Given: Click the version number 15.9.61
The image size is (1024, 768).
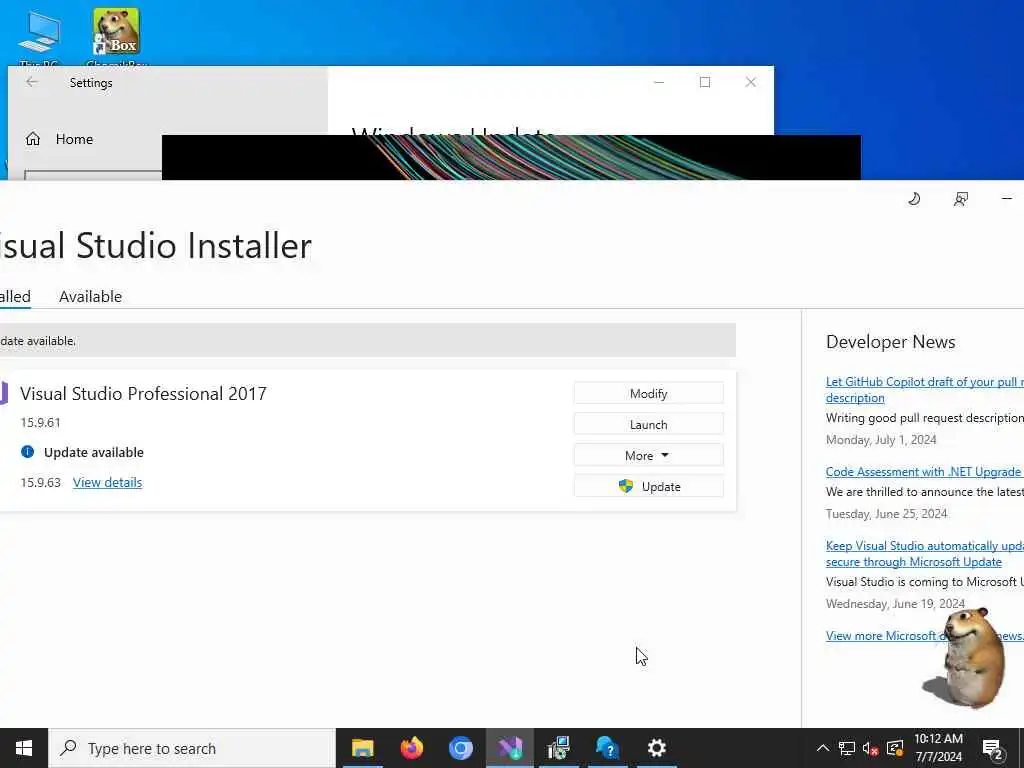Looking at the screenshot, I should [x=40, y=423].
